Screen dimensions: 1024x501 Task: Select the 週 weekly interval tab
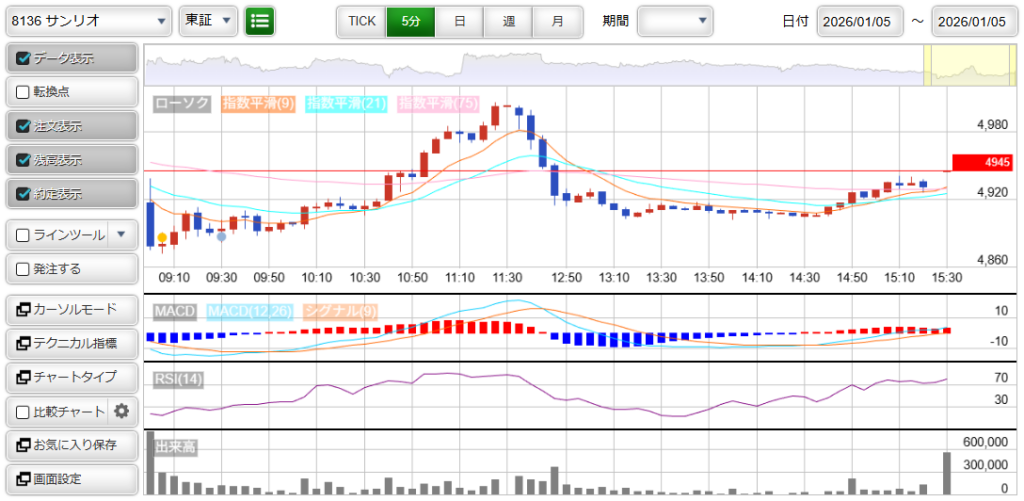click(x=508, y=20)
